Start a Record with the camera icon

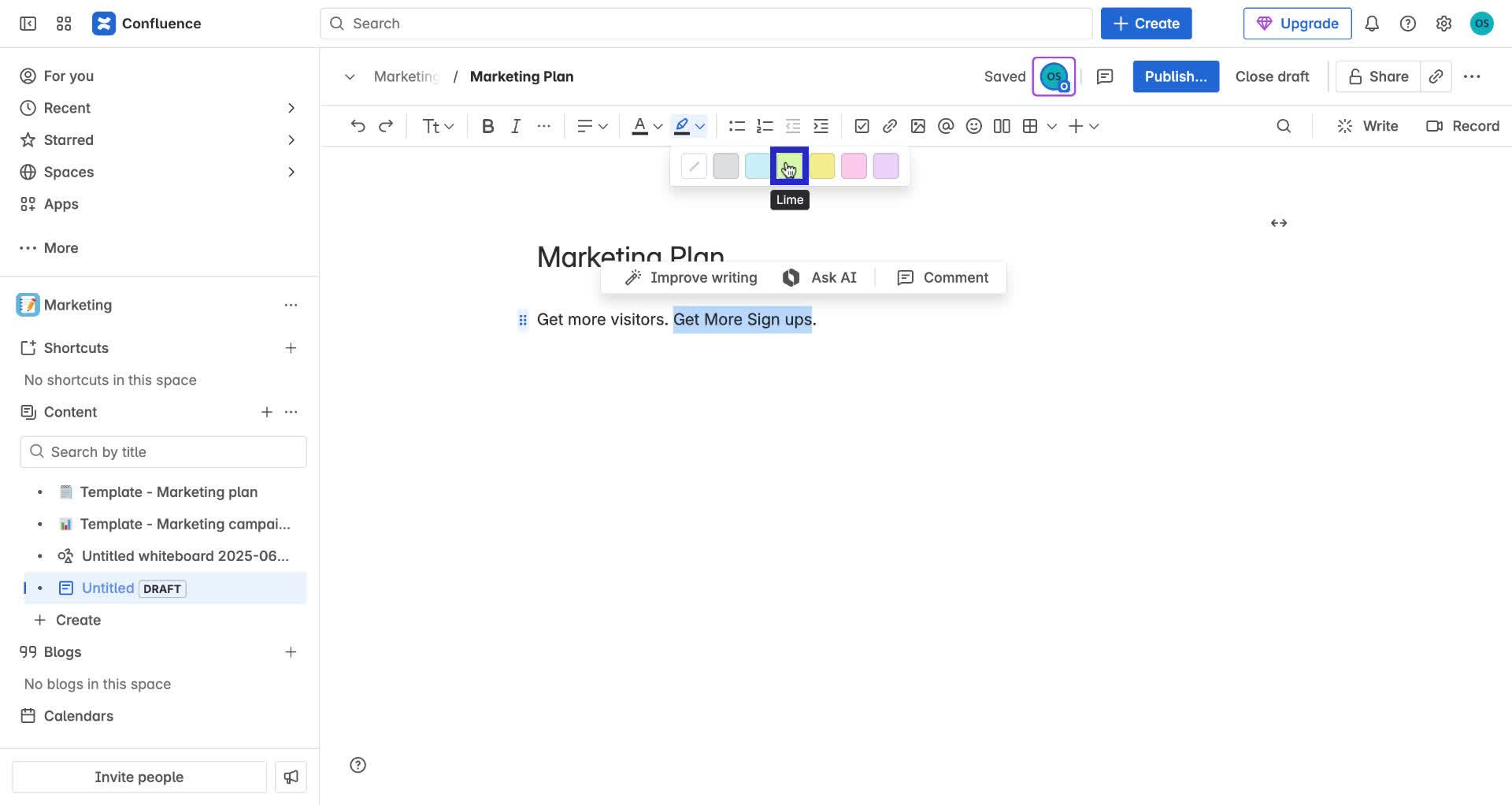pos(1462,125)
